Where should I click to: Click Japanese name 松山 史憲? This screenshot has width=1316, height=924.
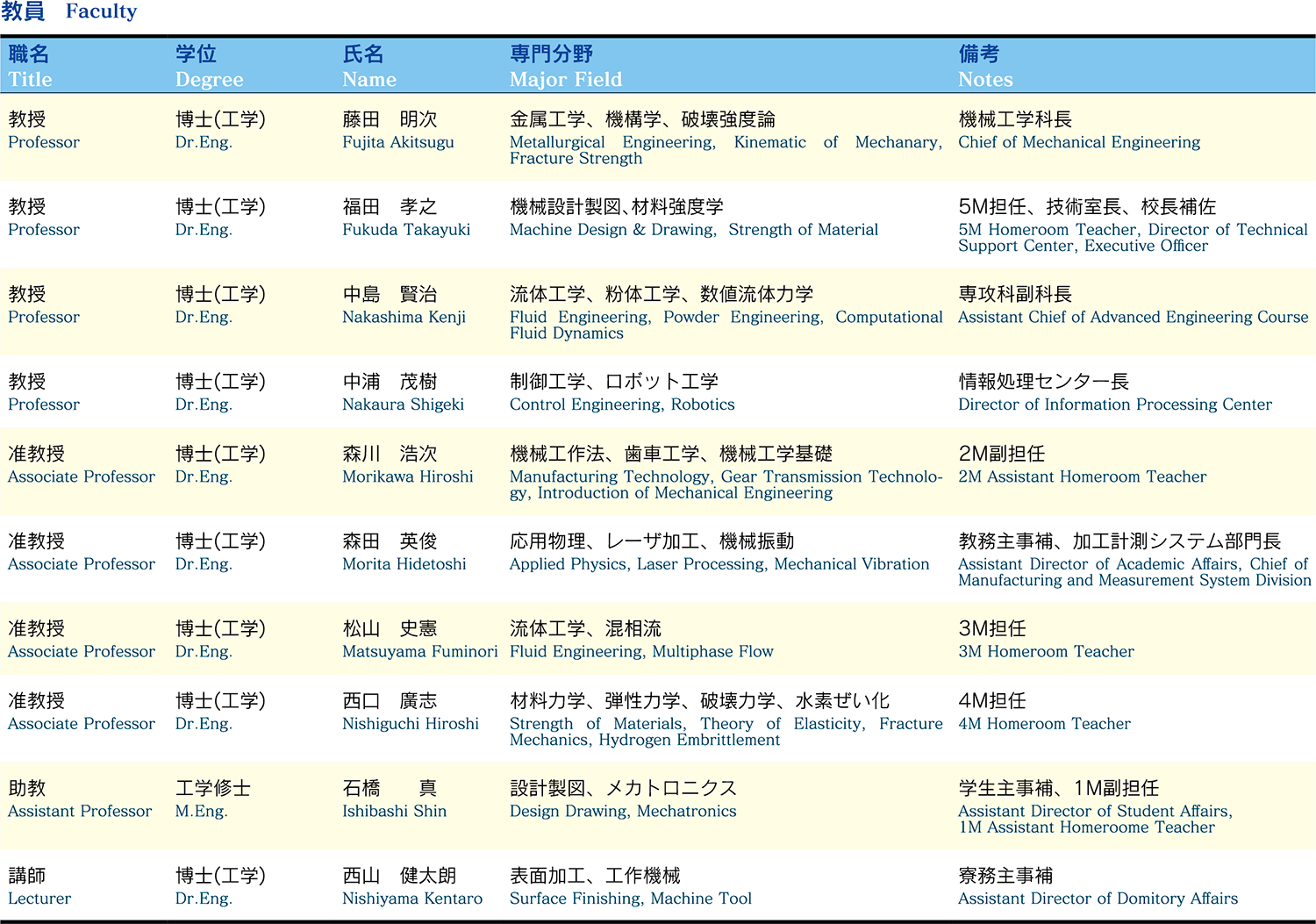click(x=390, y=629)
